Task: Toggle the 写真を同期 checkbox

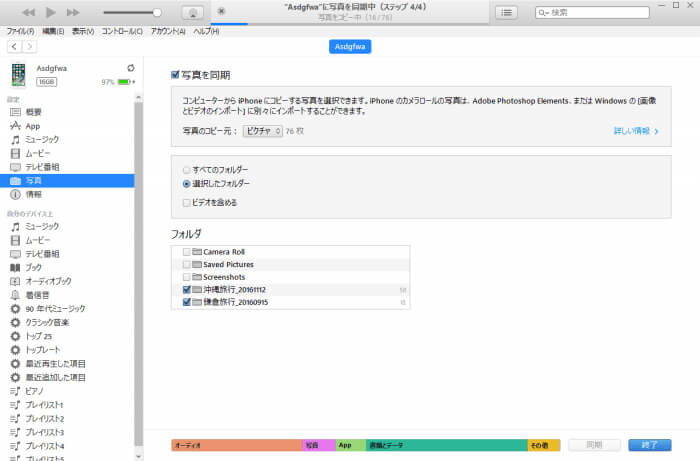Action: click(x=175, y=75)
